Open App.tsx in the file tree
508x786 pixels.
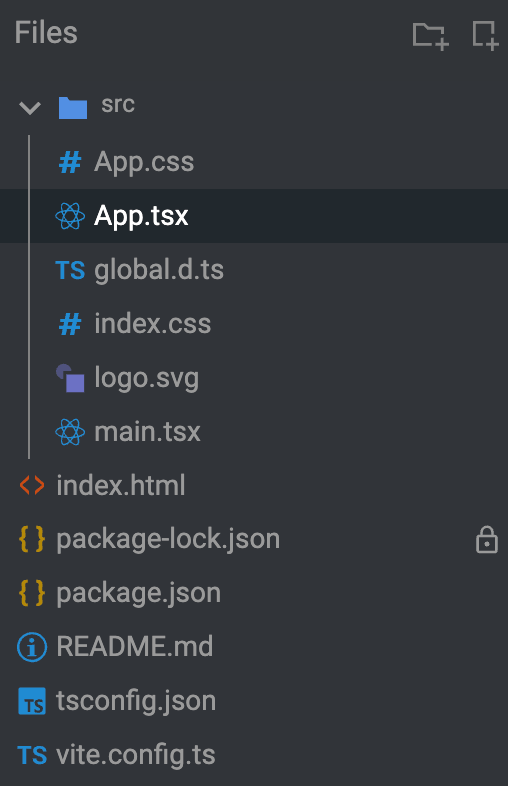pos(254,216)
